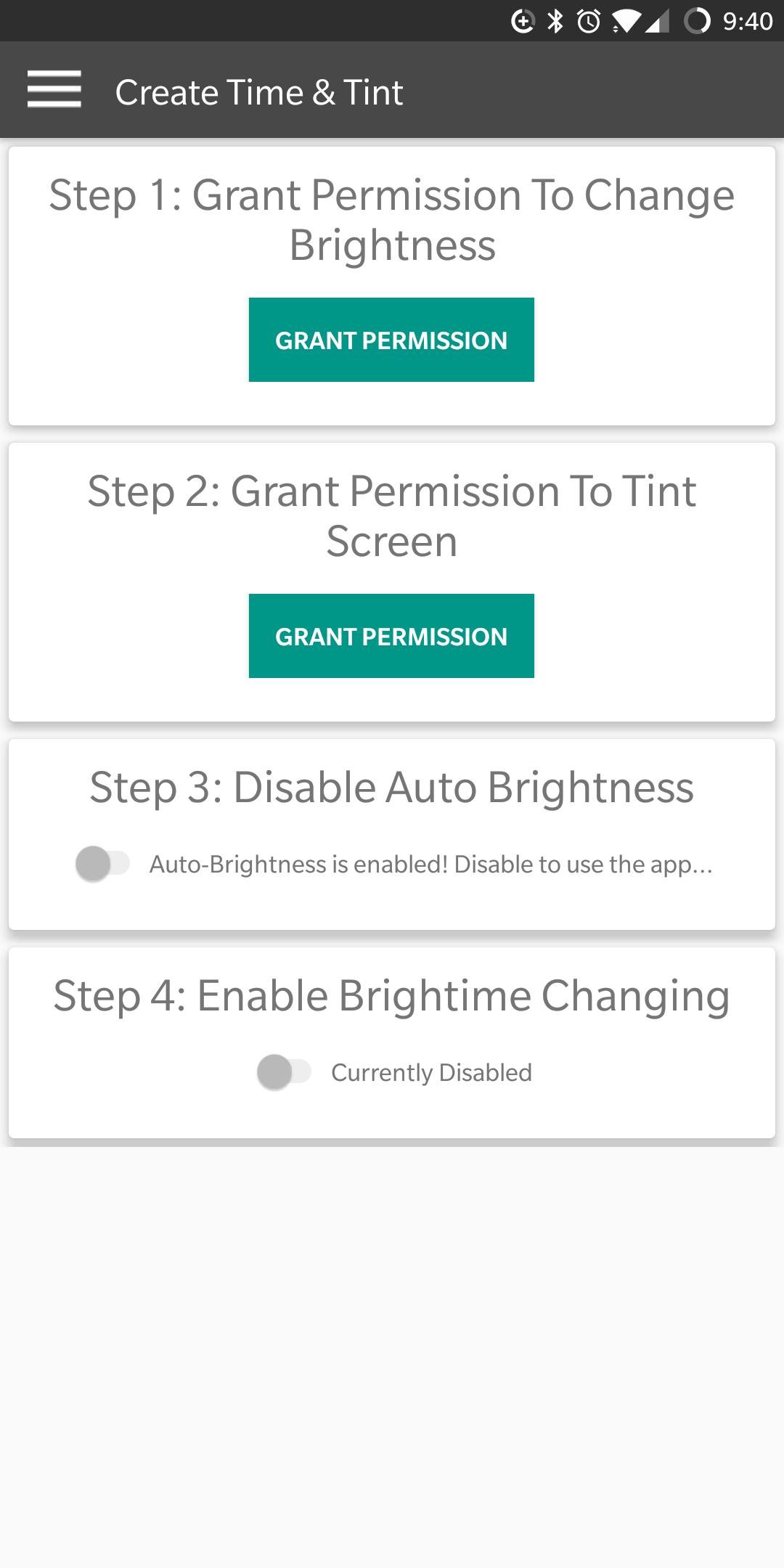The width and height of the screenshot is (784, 1568).
Task: Open the hamburger navigation menu
Action: (x=54, y=90)
